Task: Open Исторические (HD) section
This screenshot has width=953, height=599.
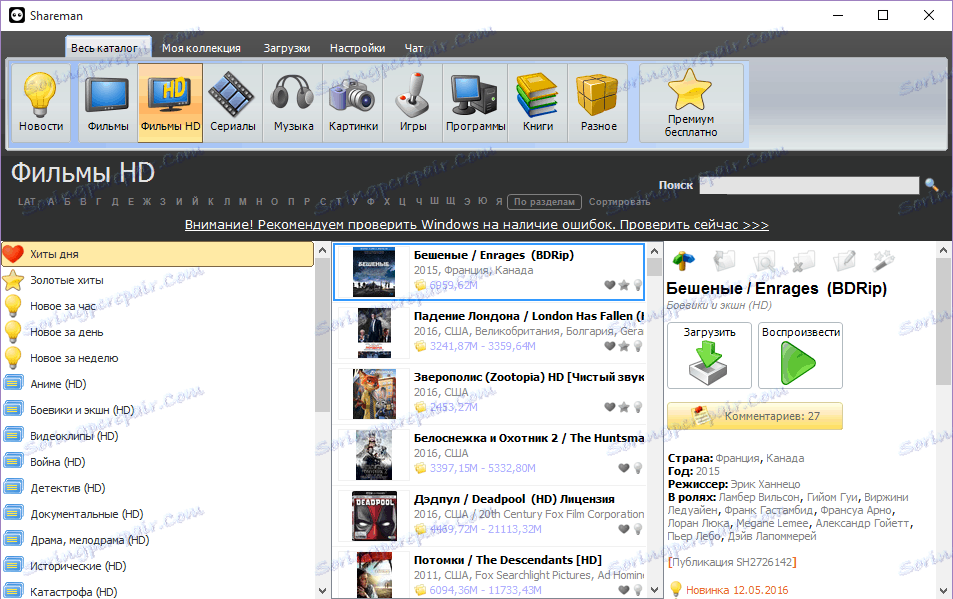Action: pyautogui.click(x=157, y=566)
